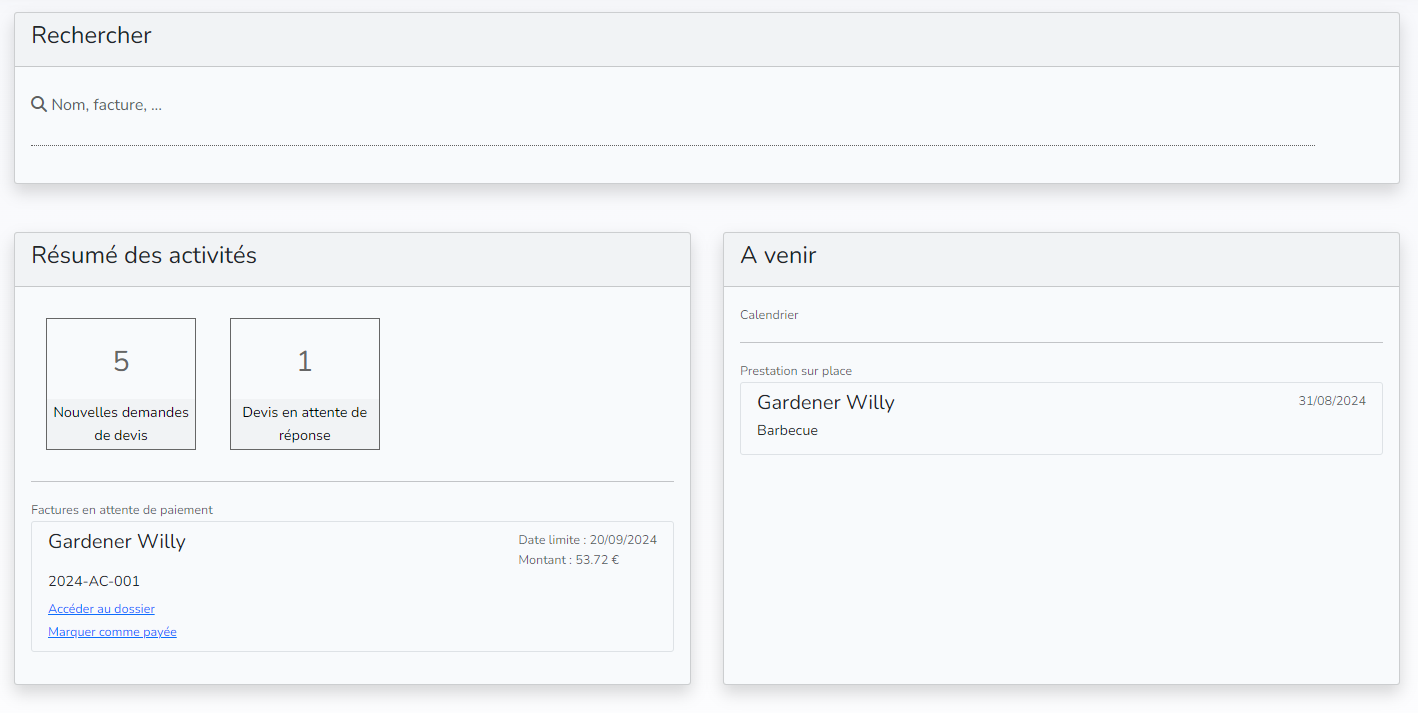The width and height of the screenshot is (1418, 713).
Task: Open the Accéder au dossier link
Action: 101,609
